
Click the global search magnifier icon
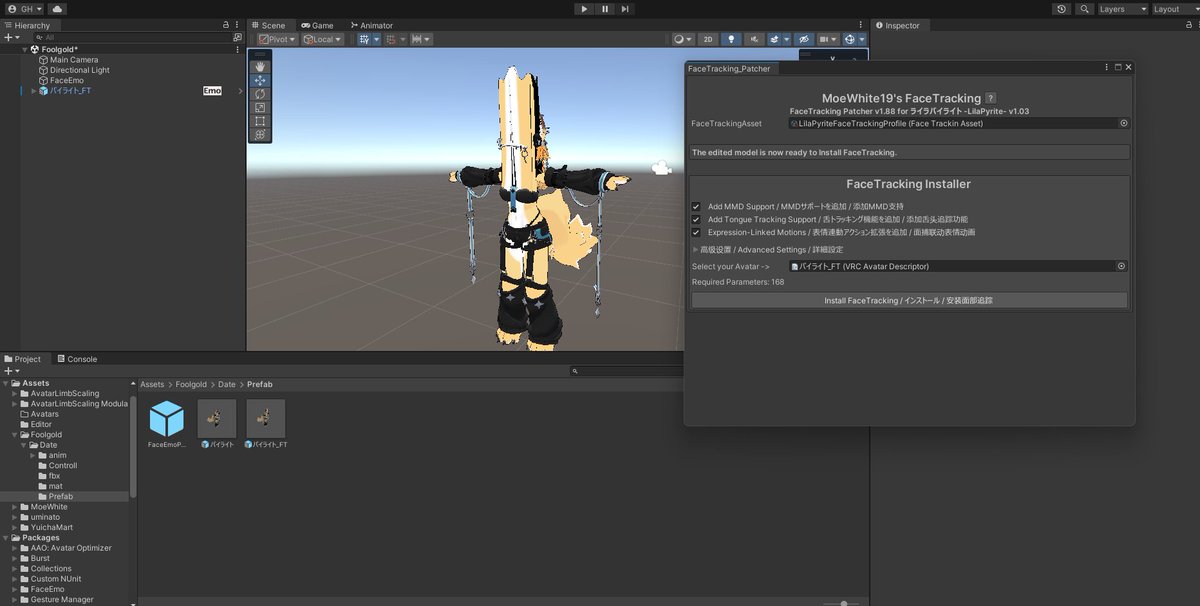(x=1083, y=9)
